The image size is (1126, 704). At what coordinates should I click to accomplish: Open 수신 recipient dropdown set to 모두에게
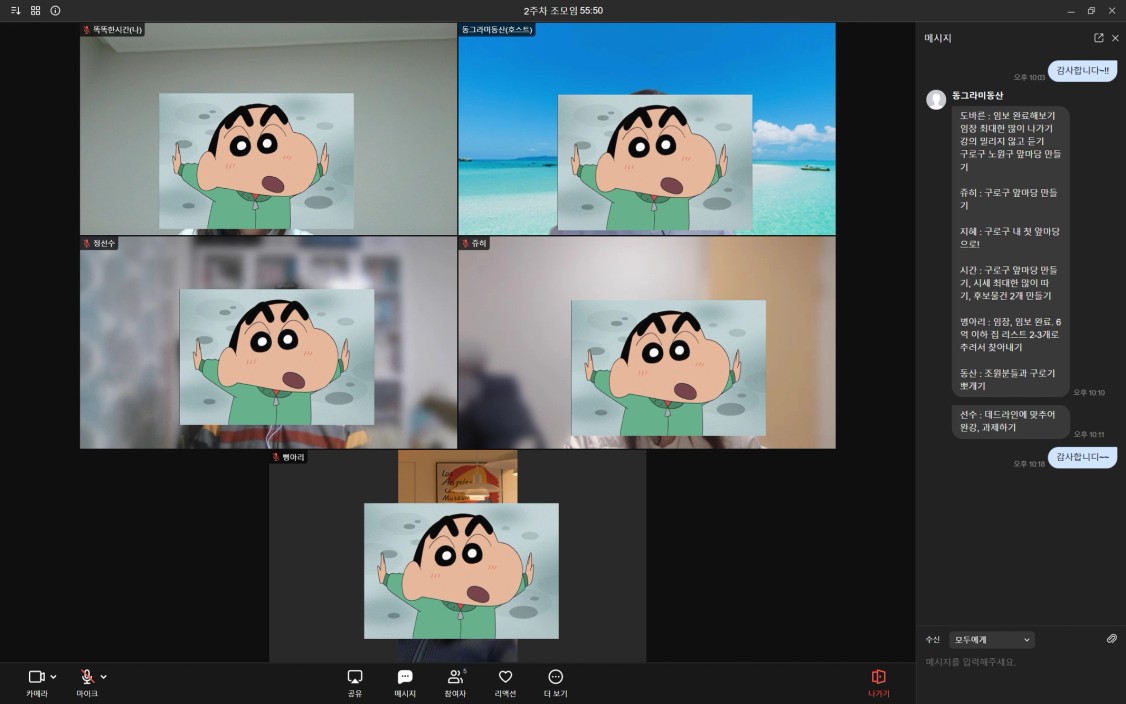992,639
